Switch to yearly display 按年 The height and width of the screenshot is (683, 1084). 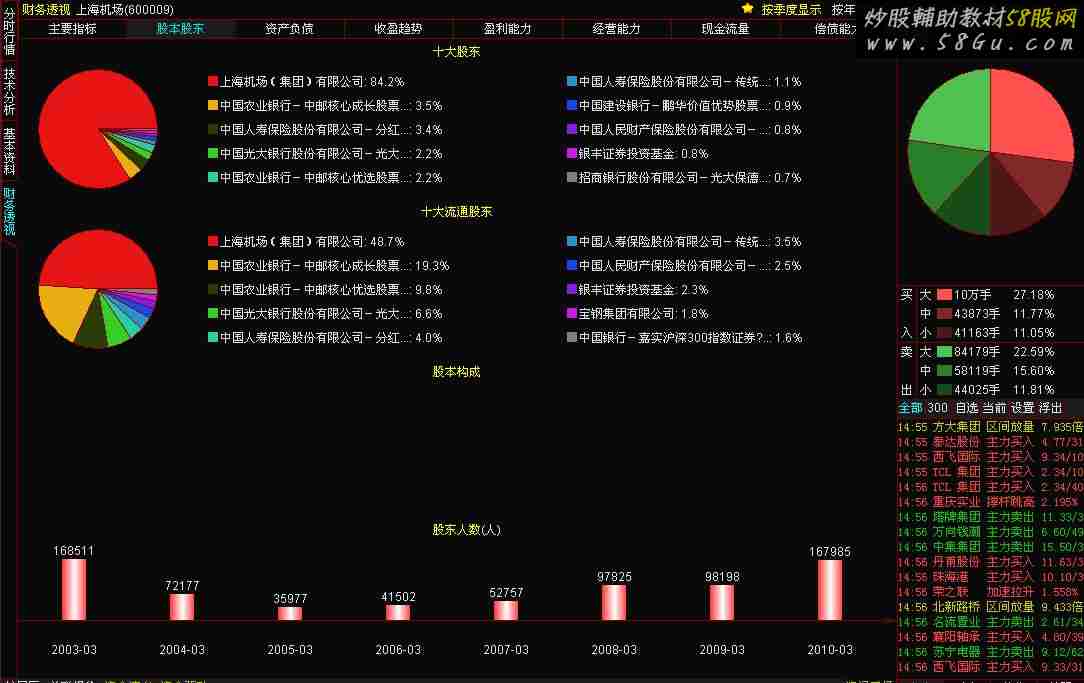tap(843, 10)
